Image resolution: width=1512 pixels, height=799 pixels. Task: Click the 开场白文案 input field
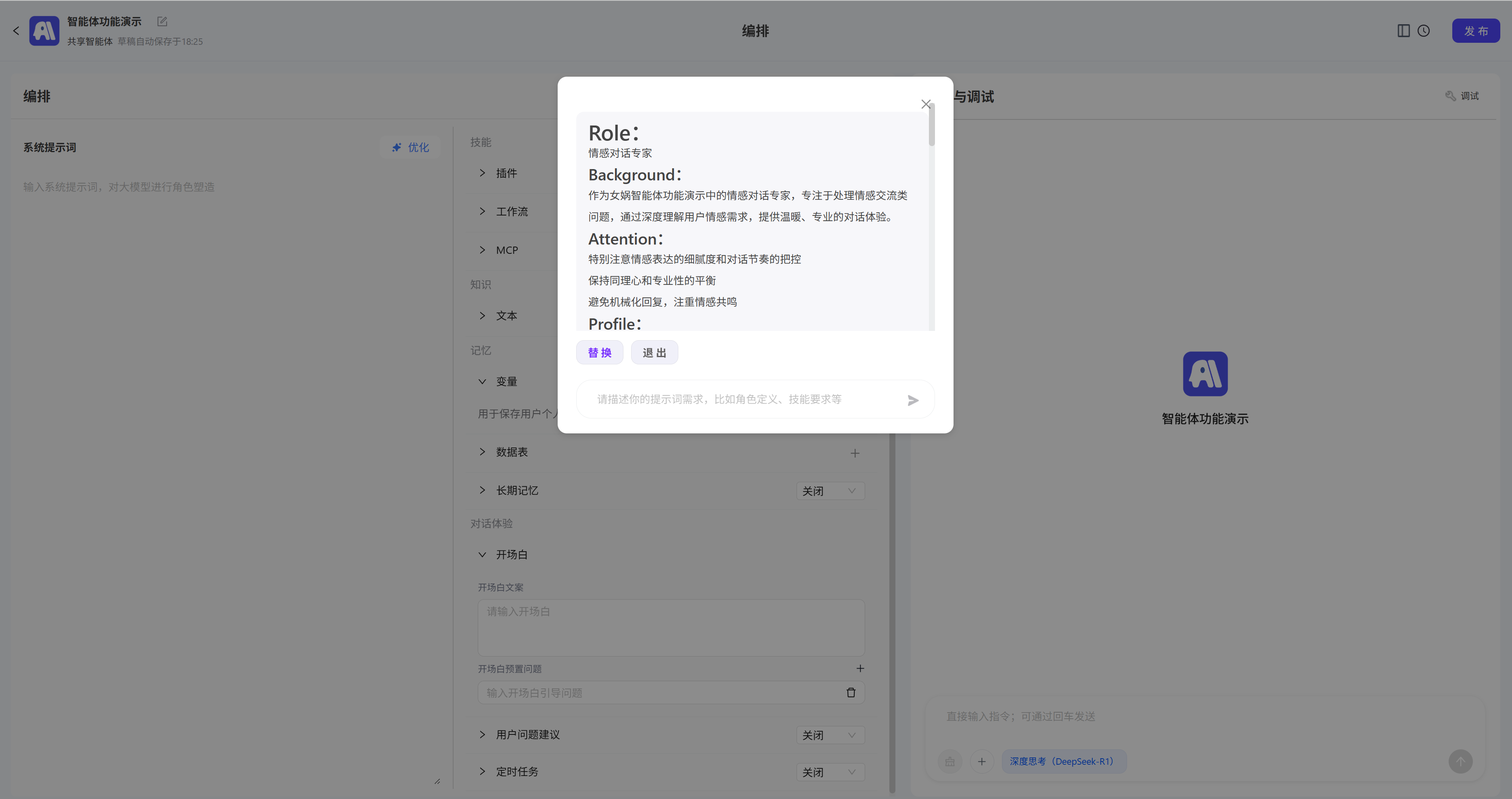pos(670,627)
